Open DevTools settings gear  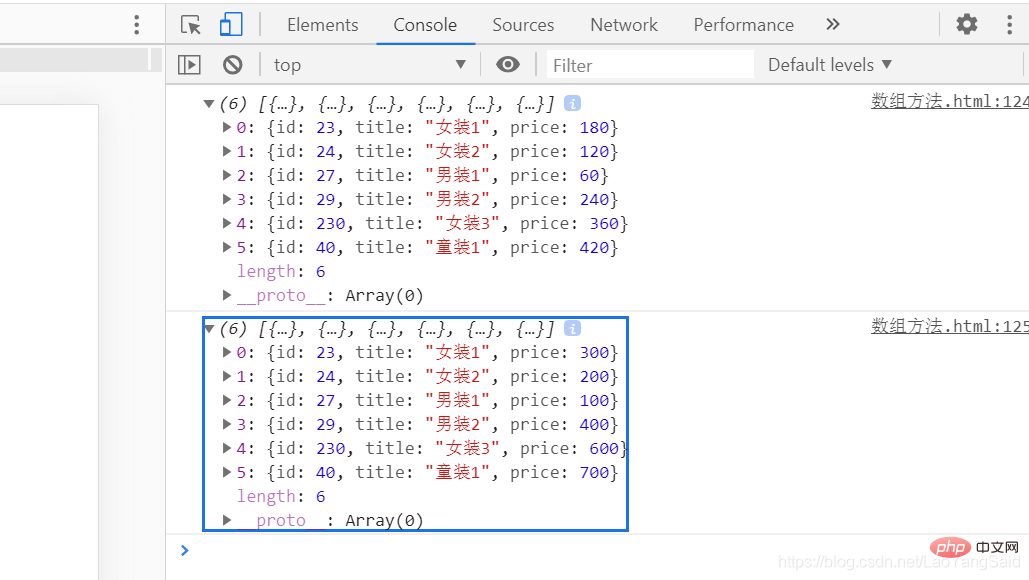(x=967, y=24)
